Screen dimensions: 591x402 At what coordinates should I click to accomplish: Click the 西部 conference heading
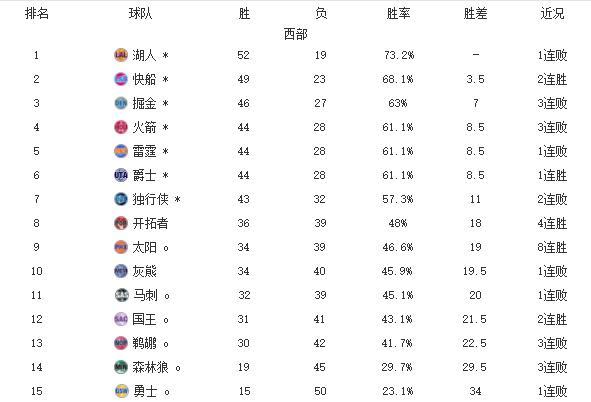296,34
